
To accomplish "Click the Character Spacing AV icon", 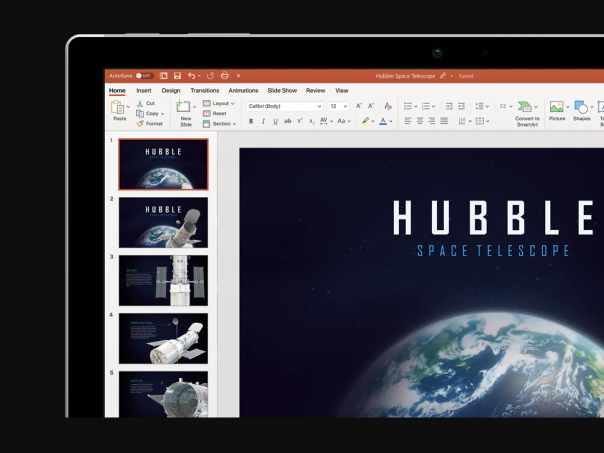I will 324,121.
